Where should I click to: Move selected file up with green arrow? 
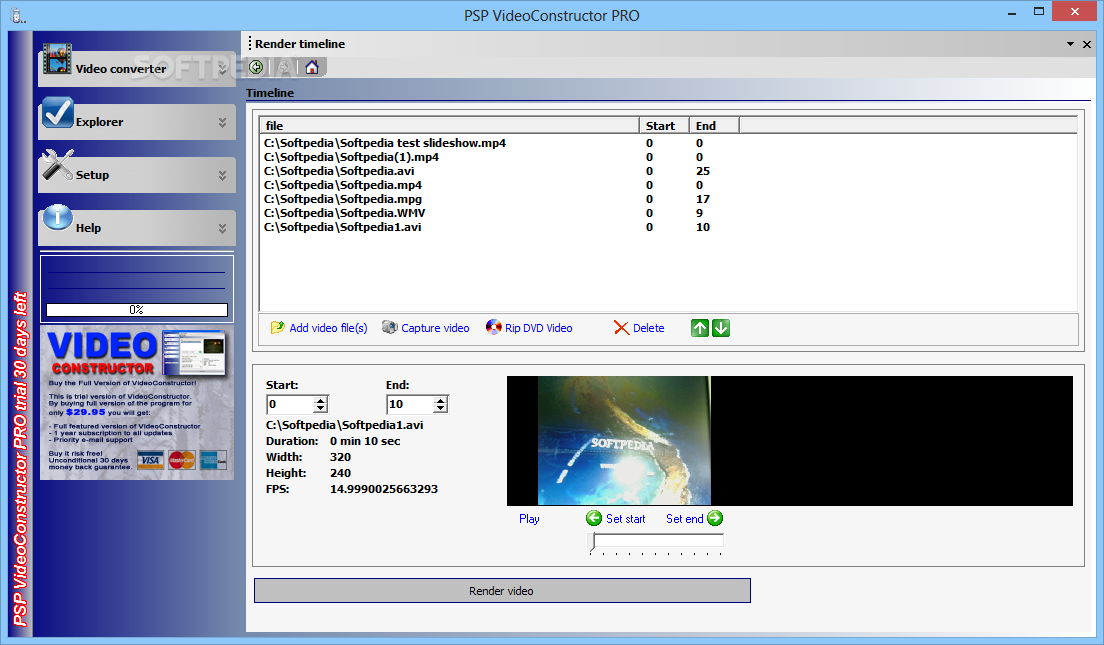tap(699, 328)
